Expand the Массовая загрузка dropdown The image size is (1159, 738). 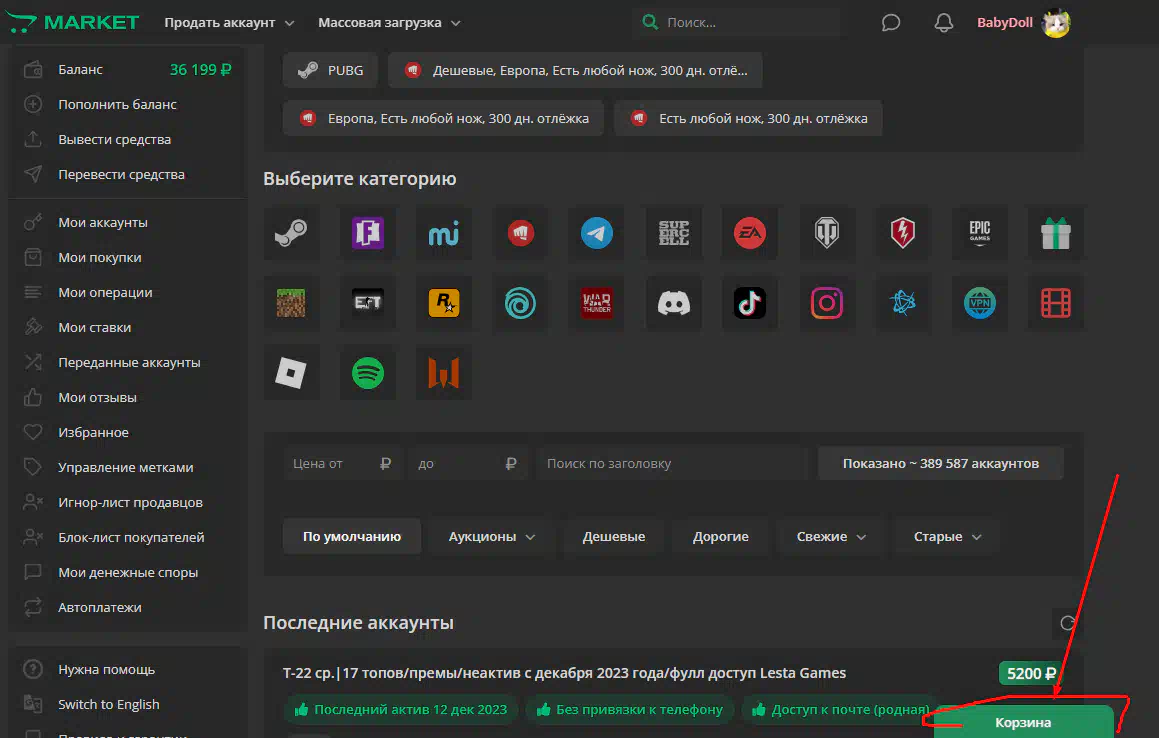[390, 23]
